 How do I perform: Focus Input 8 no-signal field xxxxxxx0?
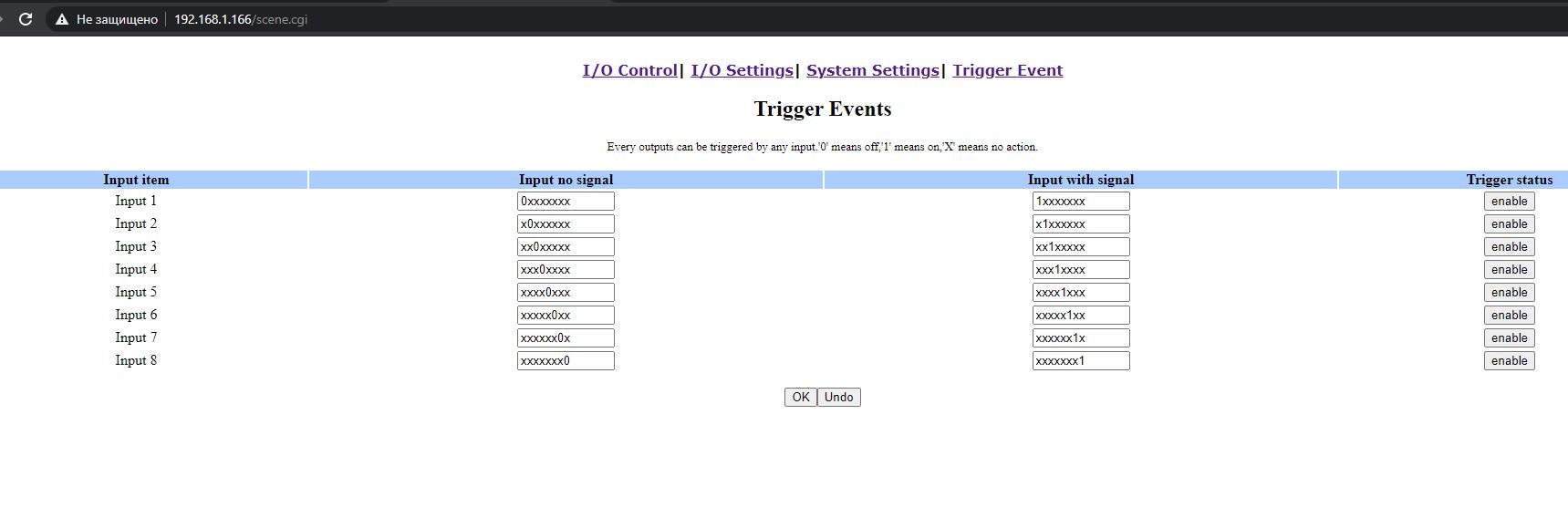pyautogui.click(x=566, y=360)
